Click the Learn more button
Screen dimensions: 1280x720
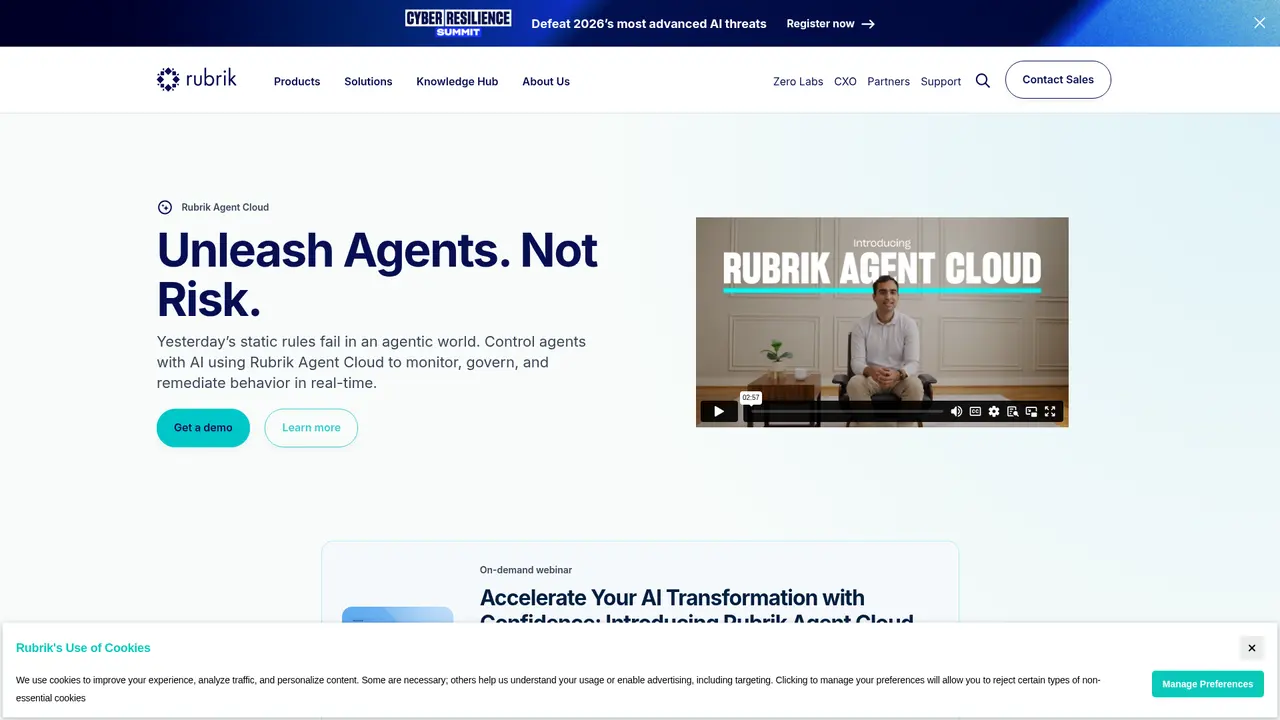[311, 427]
